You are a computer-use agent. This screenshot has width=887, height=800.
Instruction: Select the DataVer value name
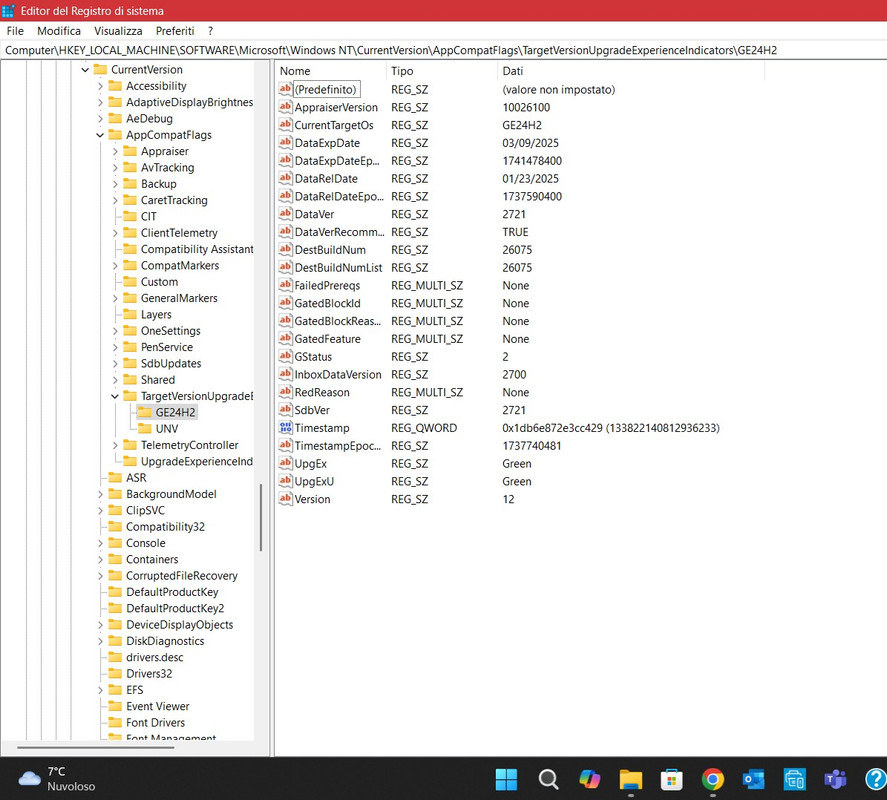(315, 214)
